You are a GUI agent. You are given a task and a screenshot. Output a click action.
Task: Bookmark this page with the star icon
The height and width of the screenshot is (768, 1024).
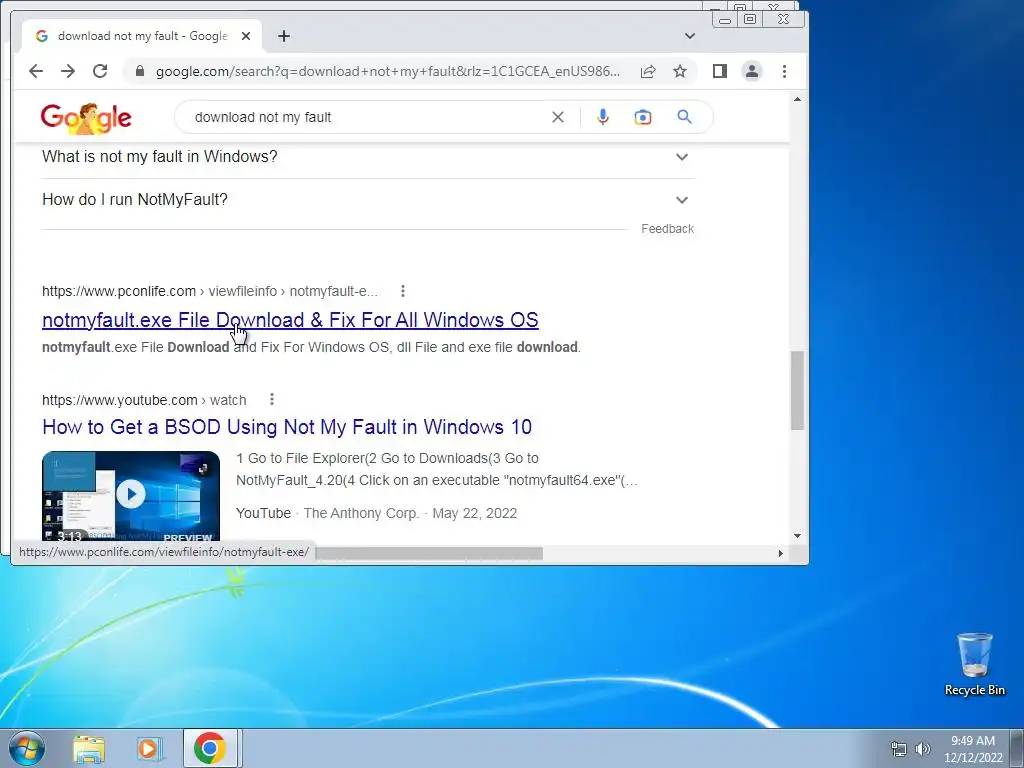(x=680, y=71)
